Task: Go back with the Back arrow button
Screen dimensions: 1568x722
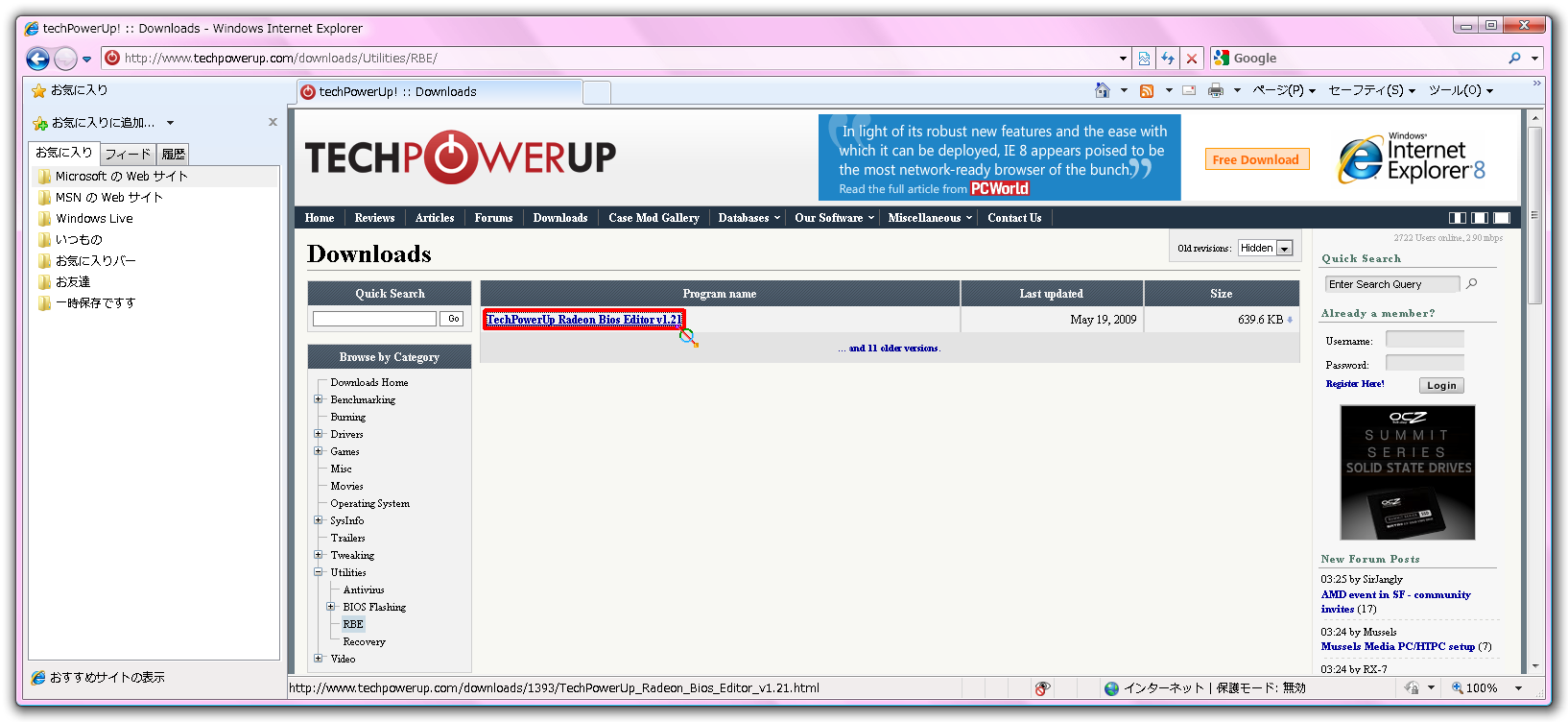Action: (37, 60)
